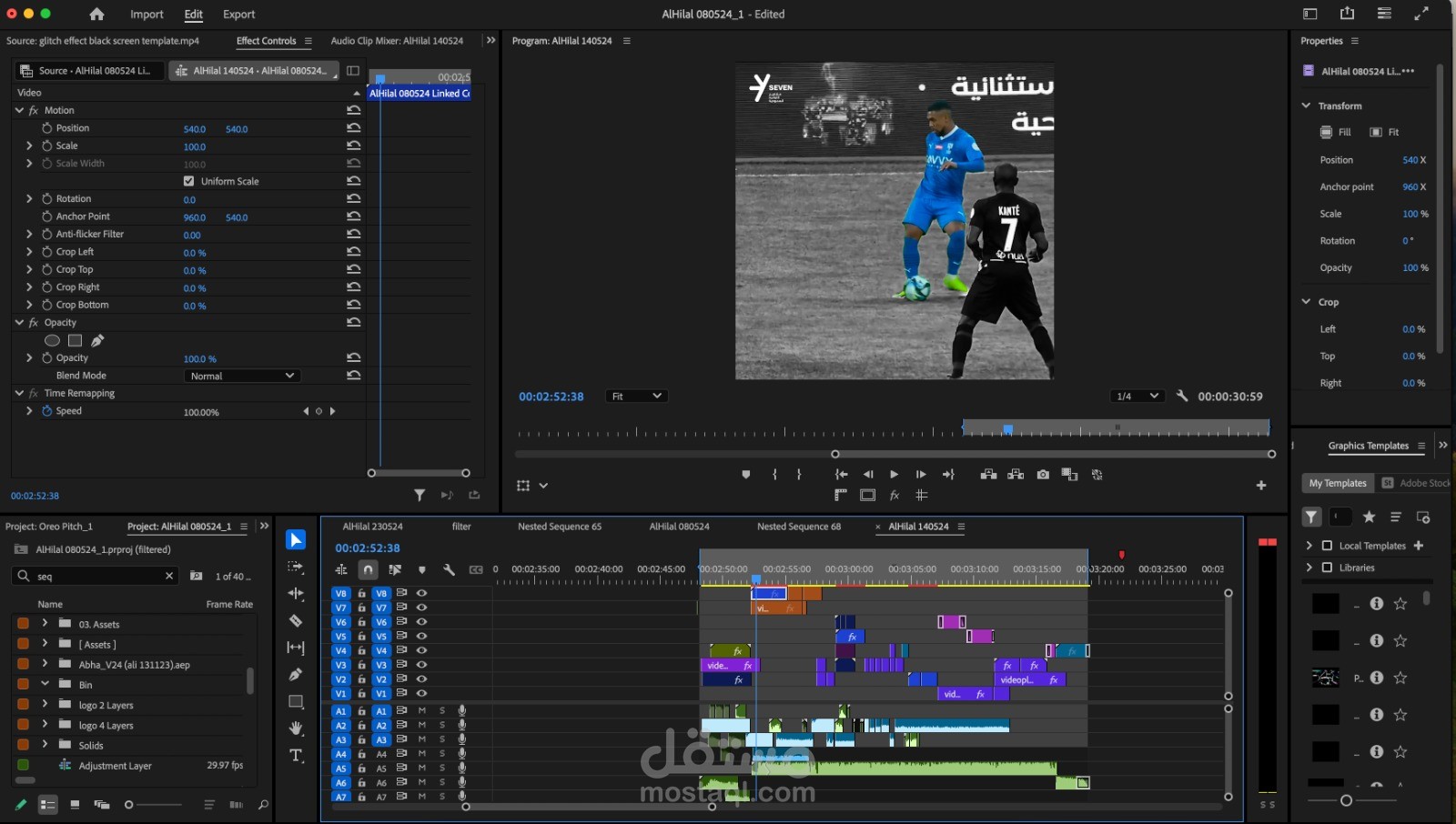Toggle the Uniform Scale checkbox
This screenshot has width=1456, height=824.
(x=189, y=181)
